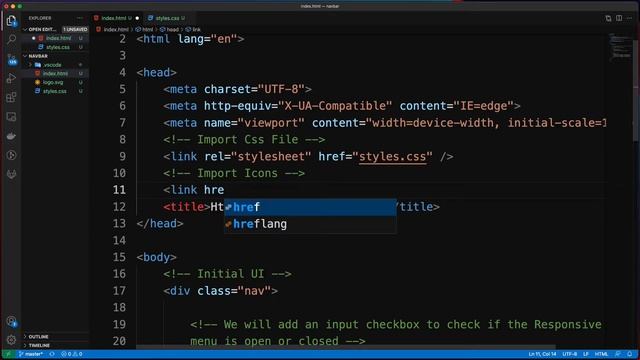
Task: Open errors and warnings problems count
Action: point(71,354)
